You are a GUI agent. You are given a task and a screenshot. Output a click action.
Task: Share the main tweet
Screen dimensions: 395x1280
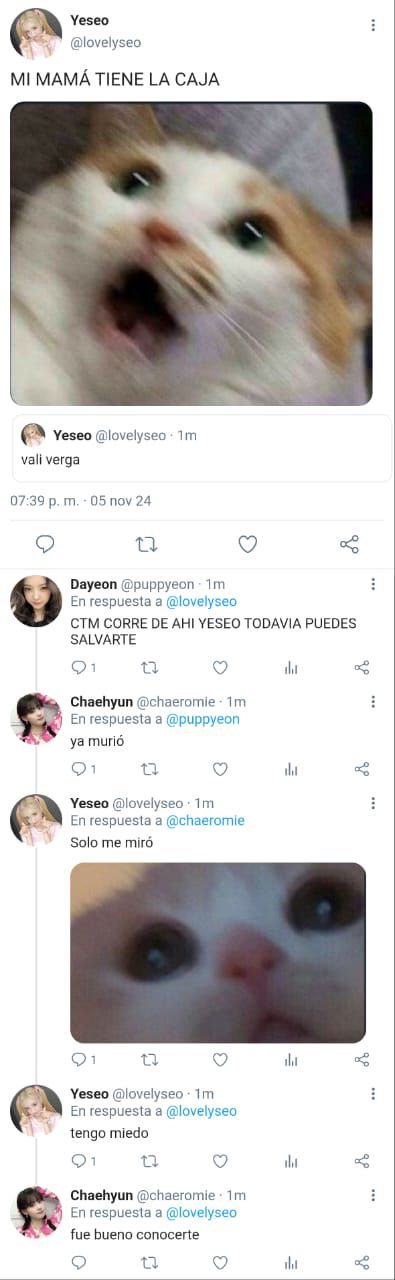[349, 544]
